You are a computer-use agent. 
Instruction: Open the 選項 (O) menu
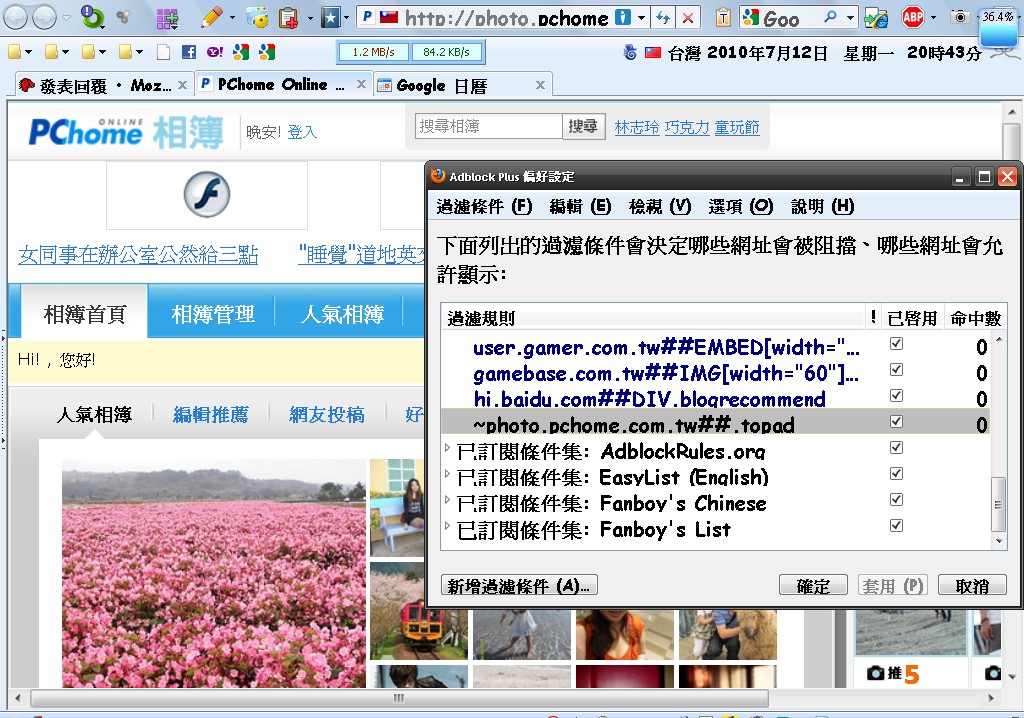[741, 206]
